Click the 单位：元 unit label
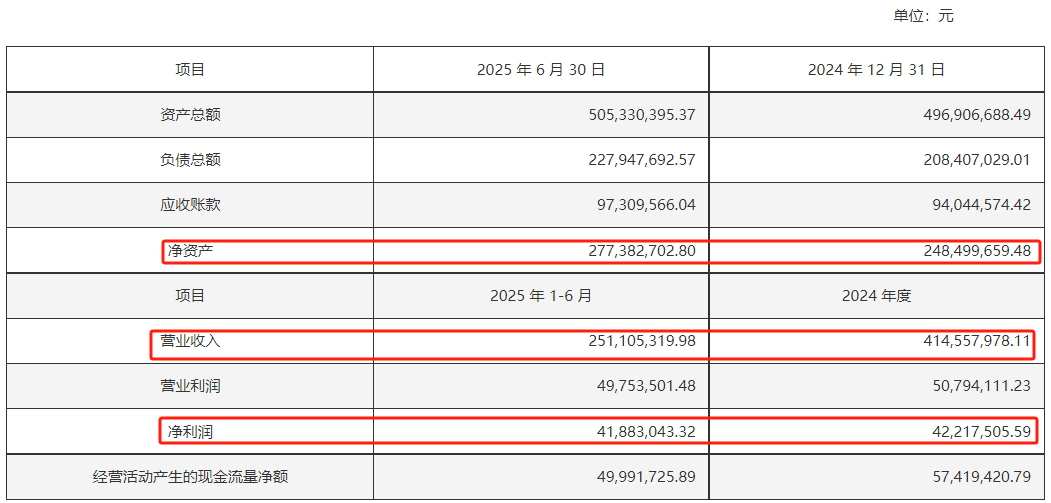1051x503 pixels. coord(923,16)
